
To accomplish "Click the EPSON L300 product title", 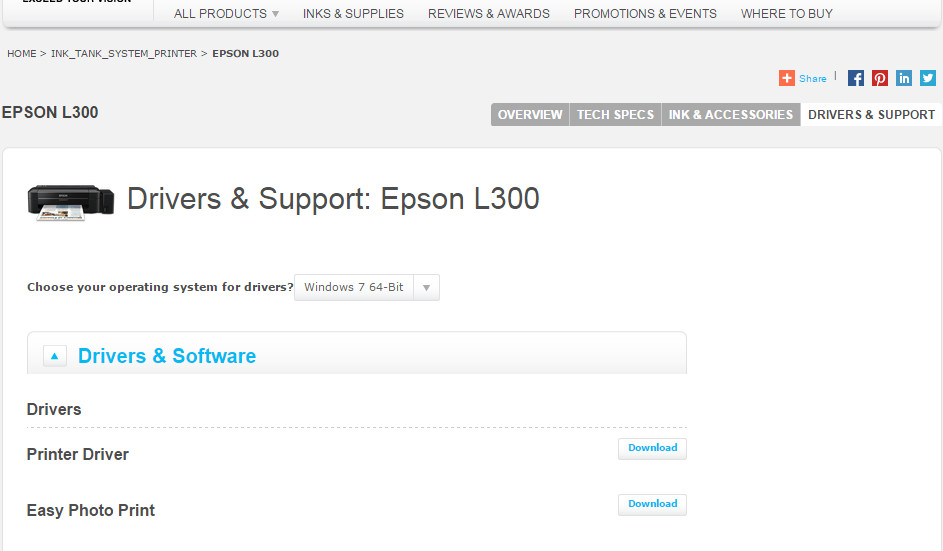I will click(x=50, y=112).
